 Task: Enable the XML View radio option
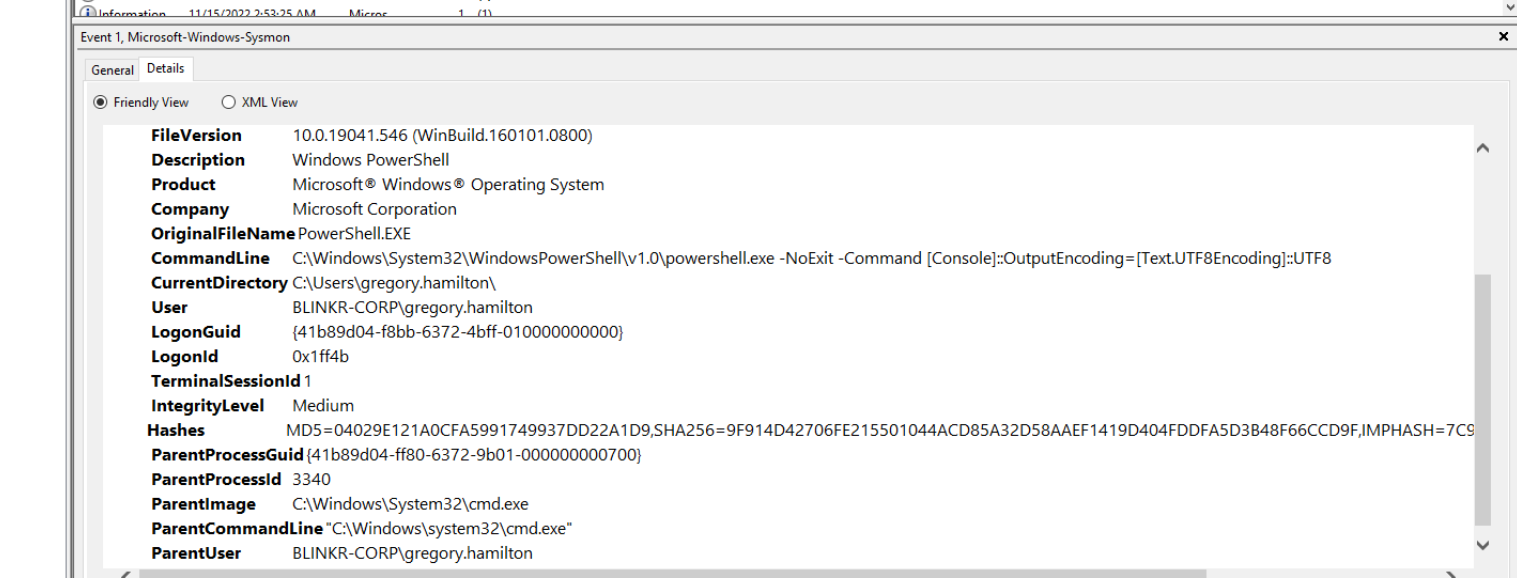228,102
